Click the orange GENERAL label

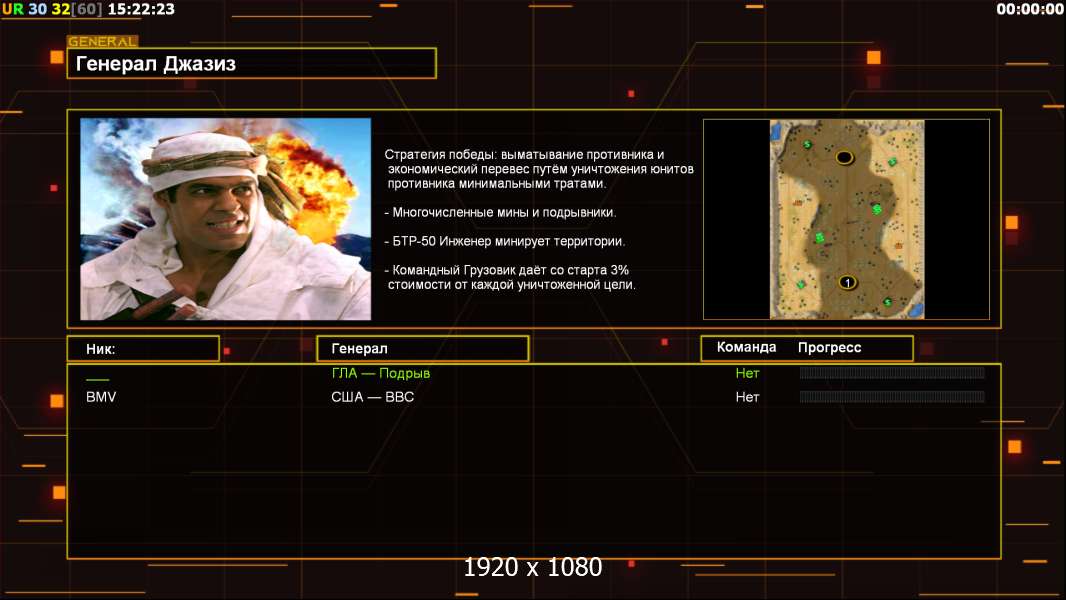(103, 41)
